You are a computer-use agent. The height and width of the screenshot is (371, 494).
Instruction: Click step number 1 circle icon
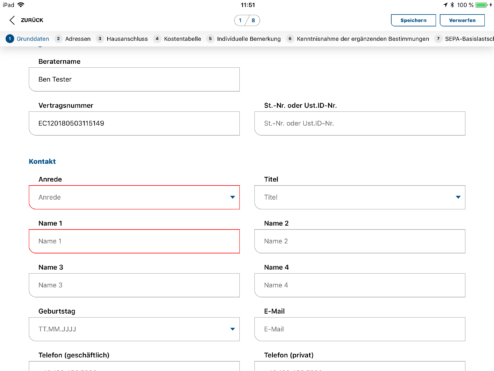10,39
